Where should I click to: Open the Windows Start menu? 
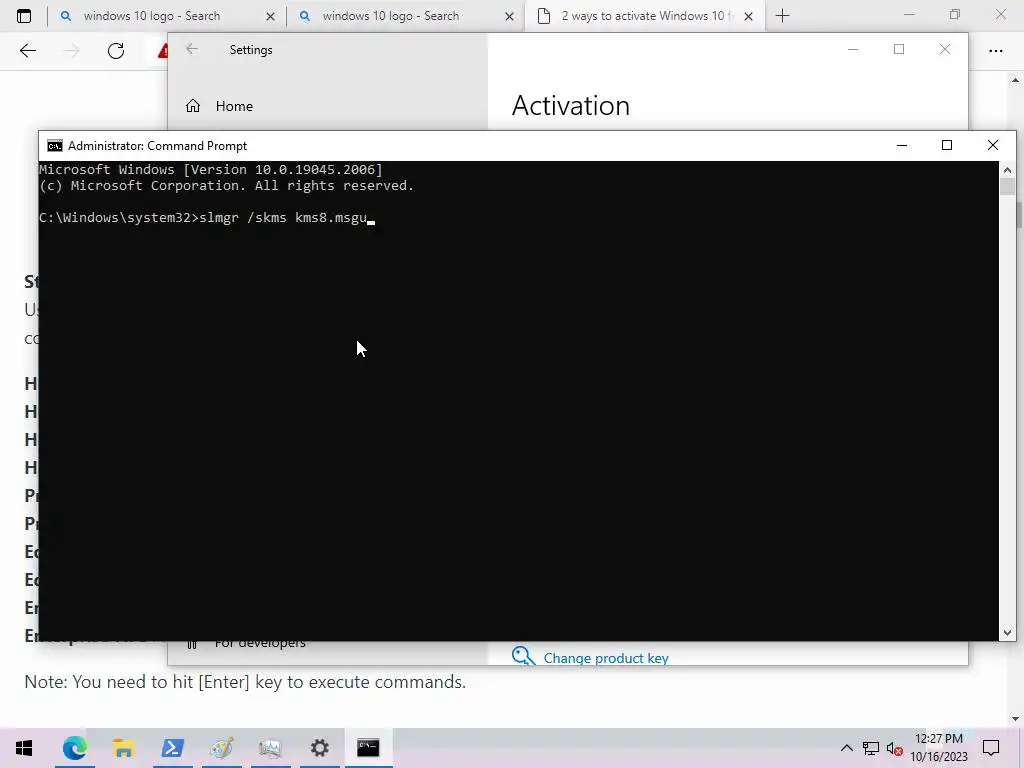pyautogui.click(x=24, y=748)
